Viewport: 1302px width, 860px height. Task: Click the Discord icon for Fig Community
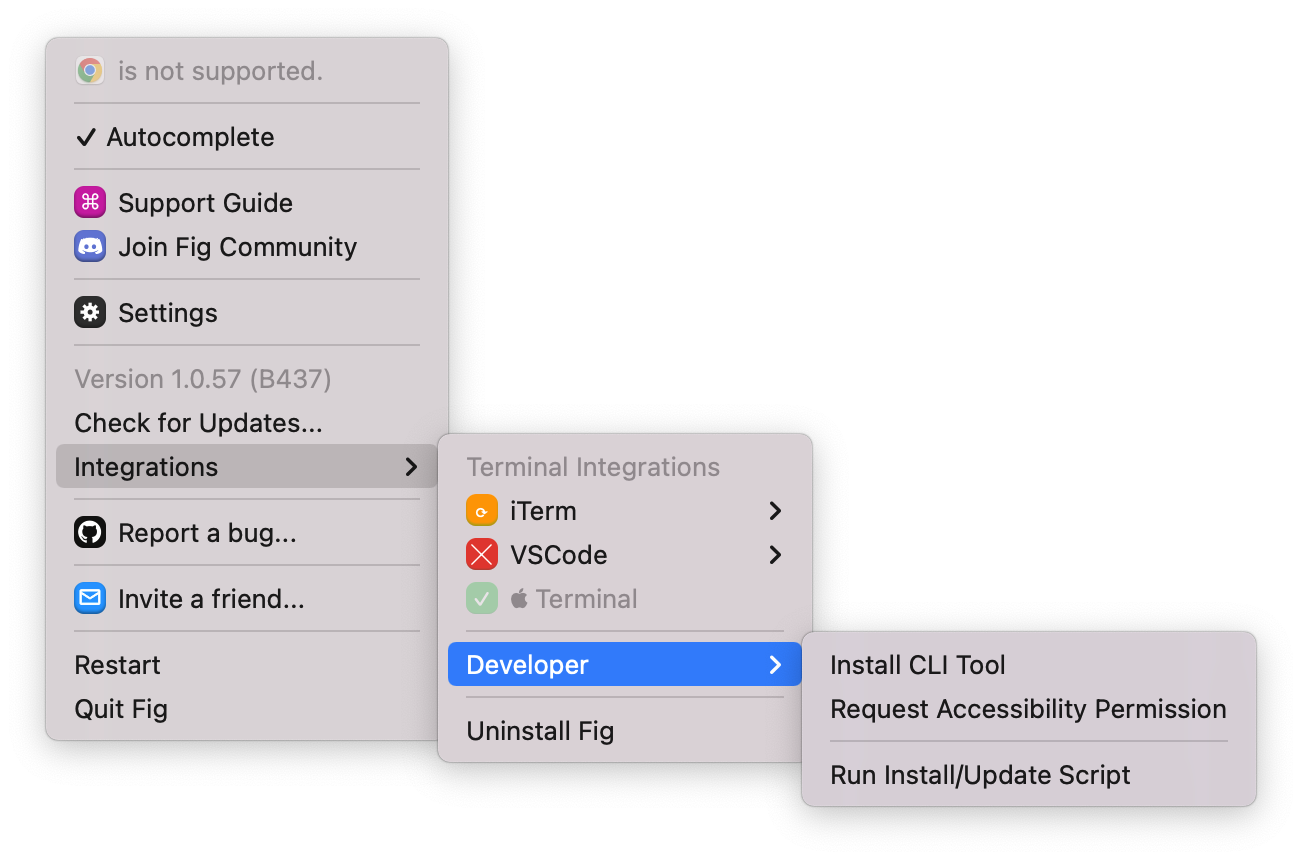coord(90,247)
